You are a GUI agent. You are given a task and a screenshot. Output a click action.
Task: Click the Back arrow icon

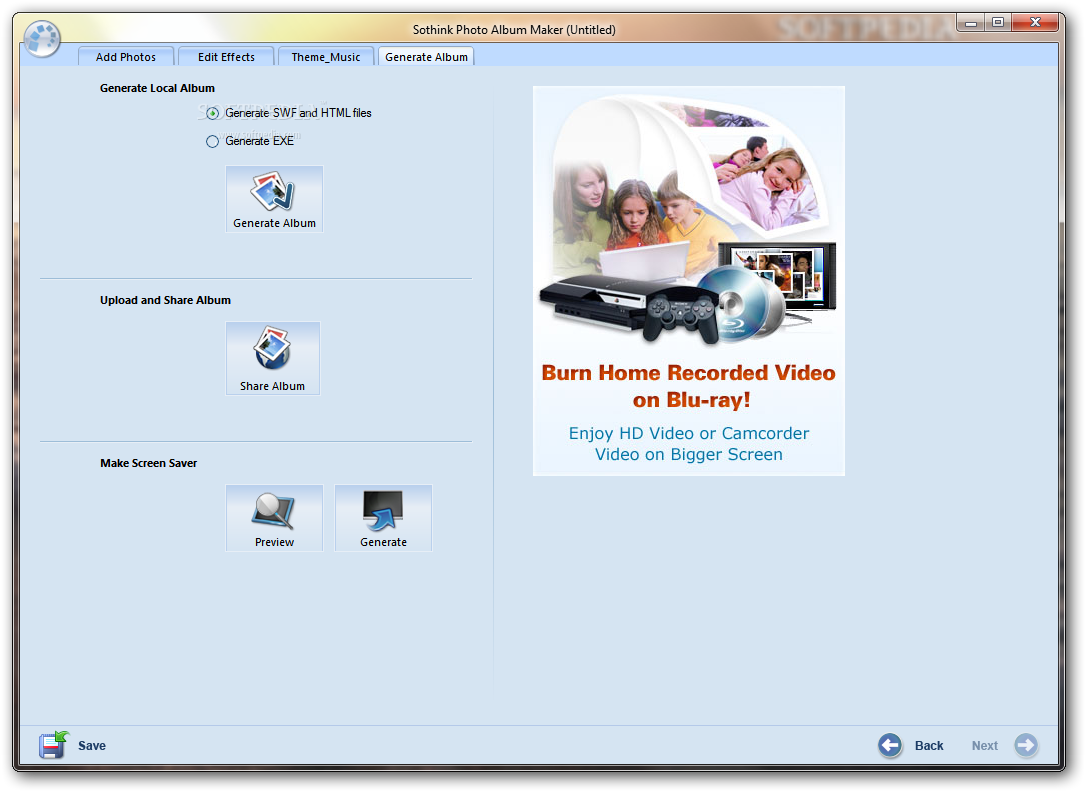pos(890,746)
